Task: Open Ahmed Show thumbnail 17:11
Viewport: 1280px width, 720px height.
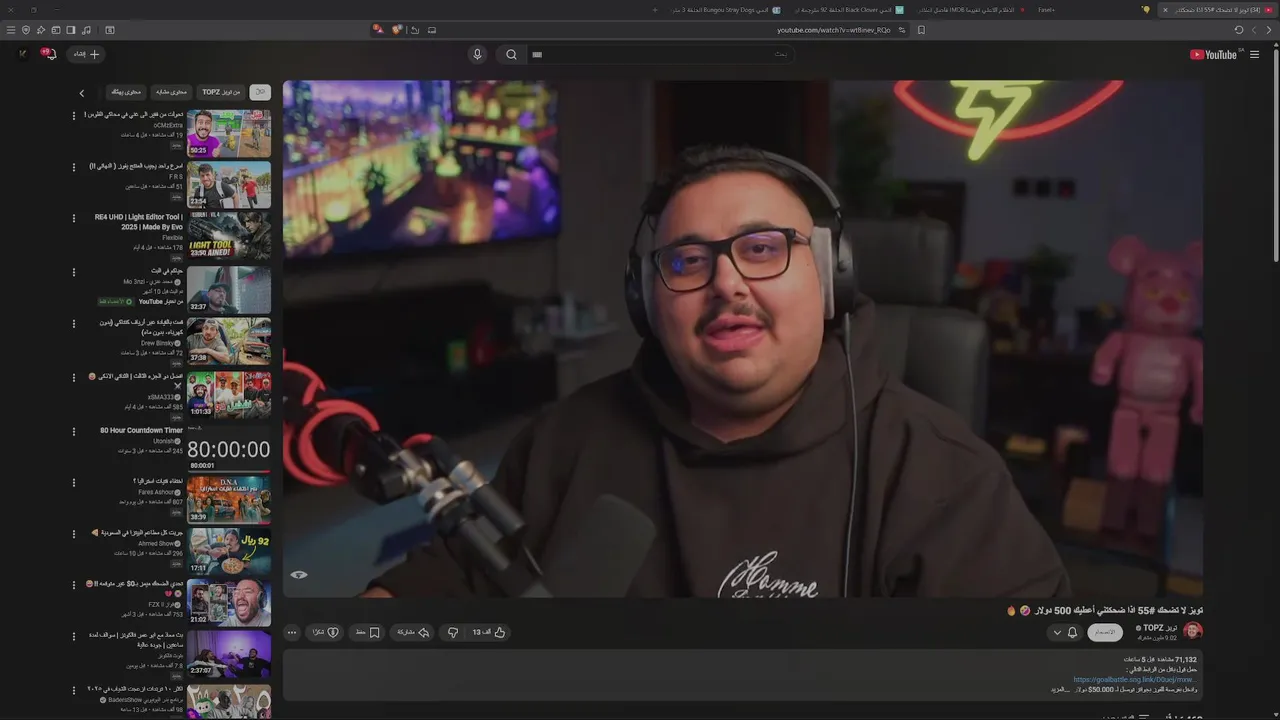Action: [229, 550]
